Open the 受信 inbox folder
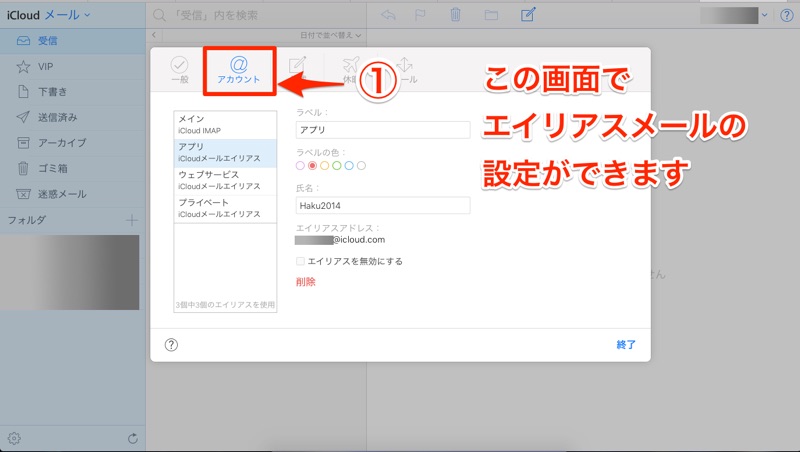Image resolution: width=800 pixels, height=452 pixels. click(72, 41)
